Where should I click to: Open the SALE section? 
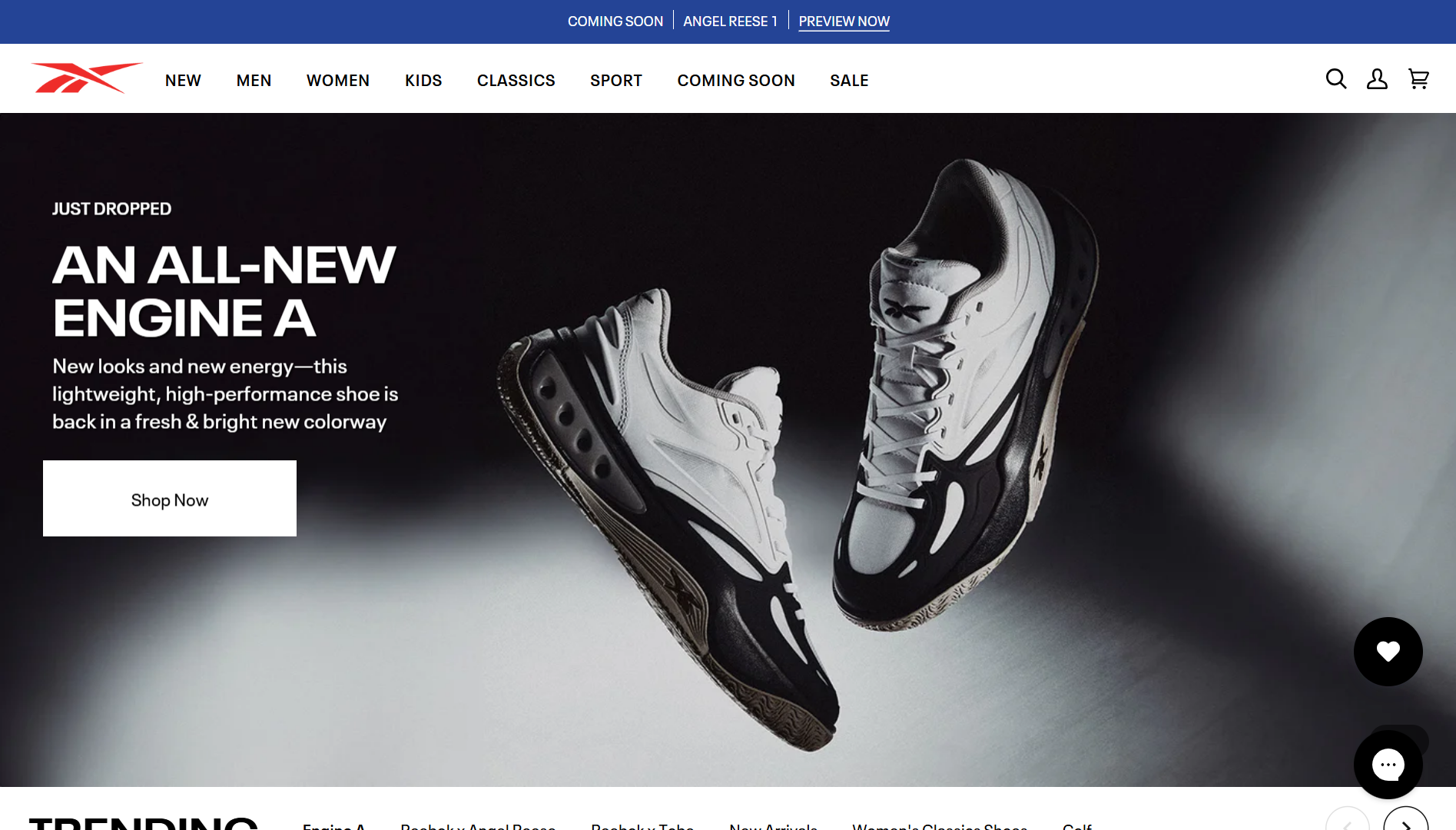pyautogui.click(x=849, y=81)
